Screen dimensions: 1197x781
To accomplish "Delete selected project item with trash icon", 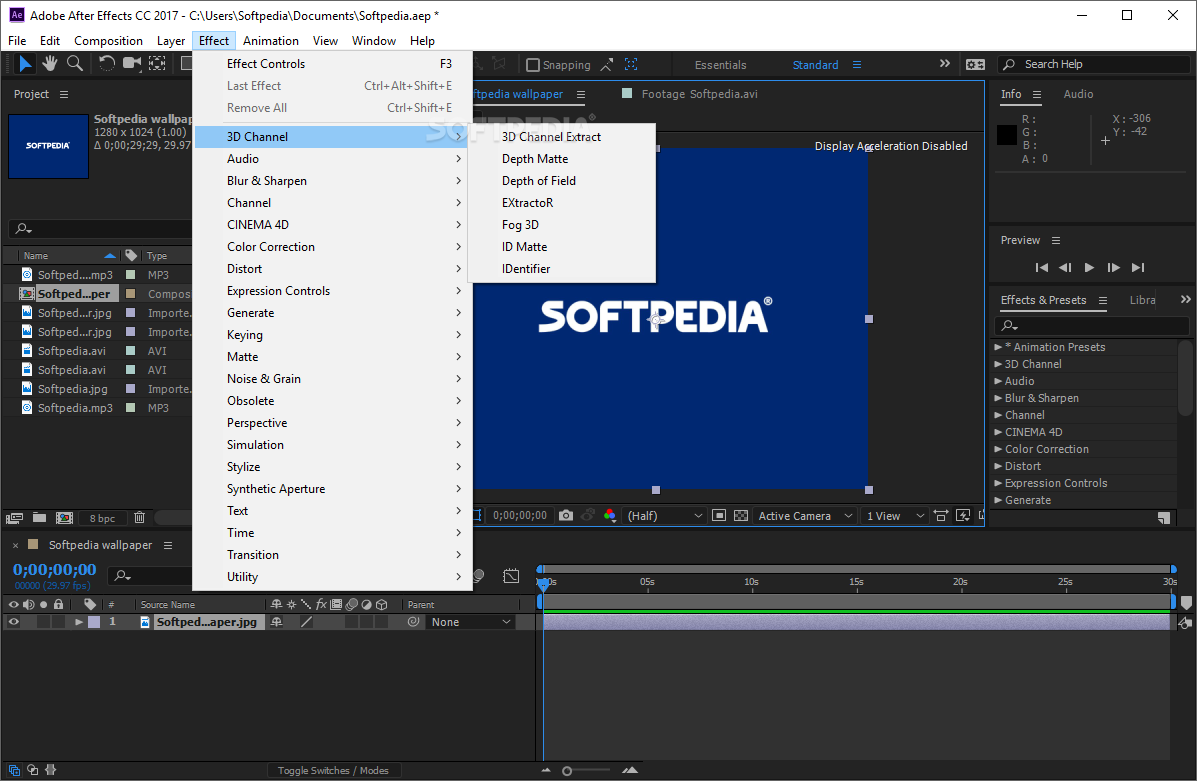I will (140, 518).
